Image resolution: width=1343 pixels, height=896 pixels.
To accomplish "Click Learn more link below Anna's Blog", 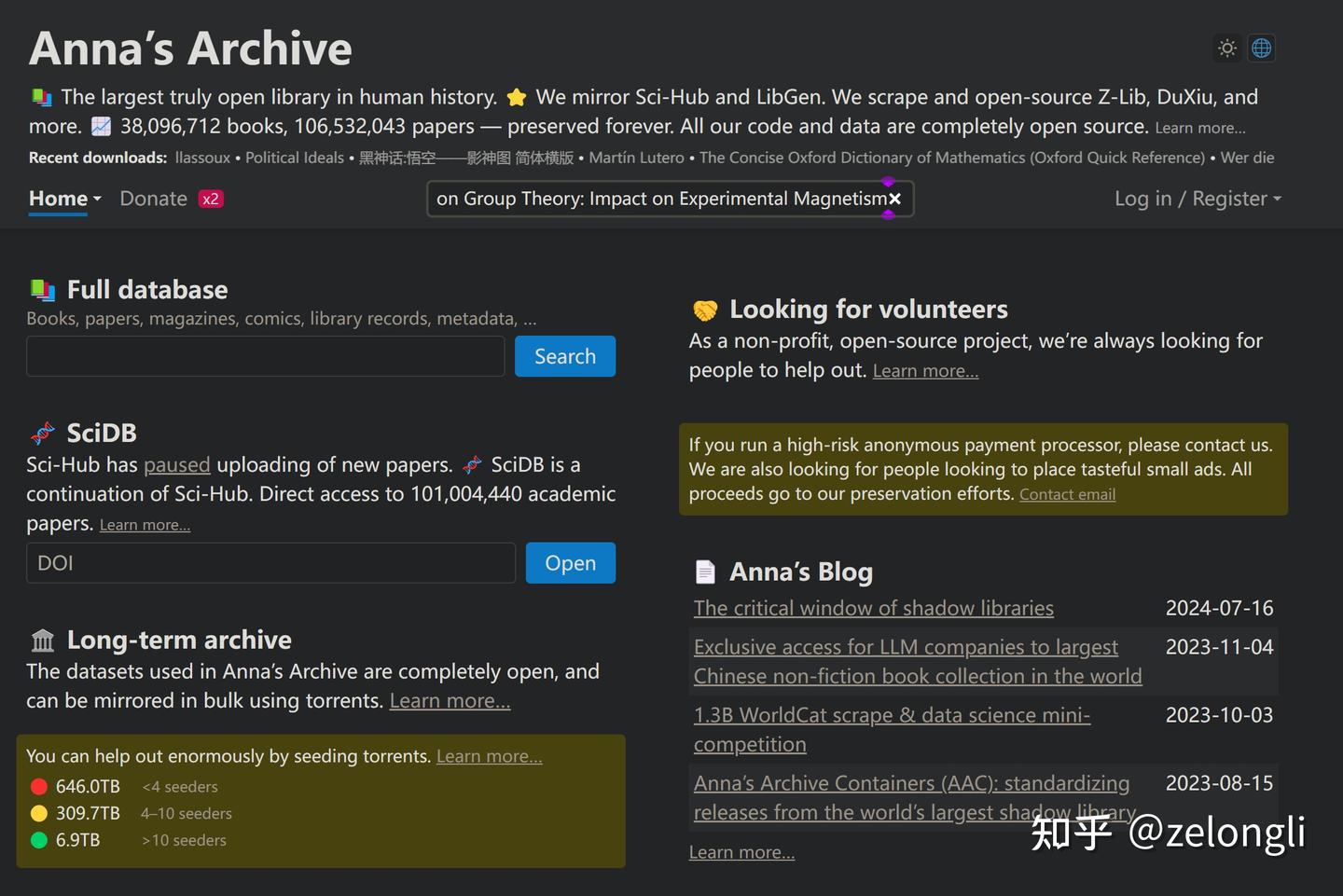I will pos(741,852).
